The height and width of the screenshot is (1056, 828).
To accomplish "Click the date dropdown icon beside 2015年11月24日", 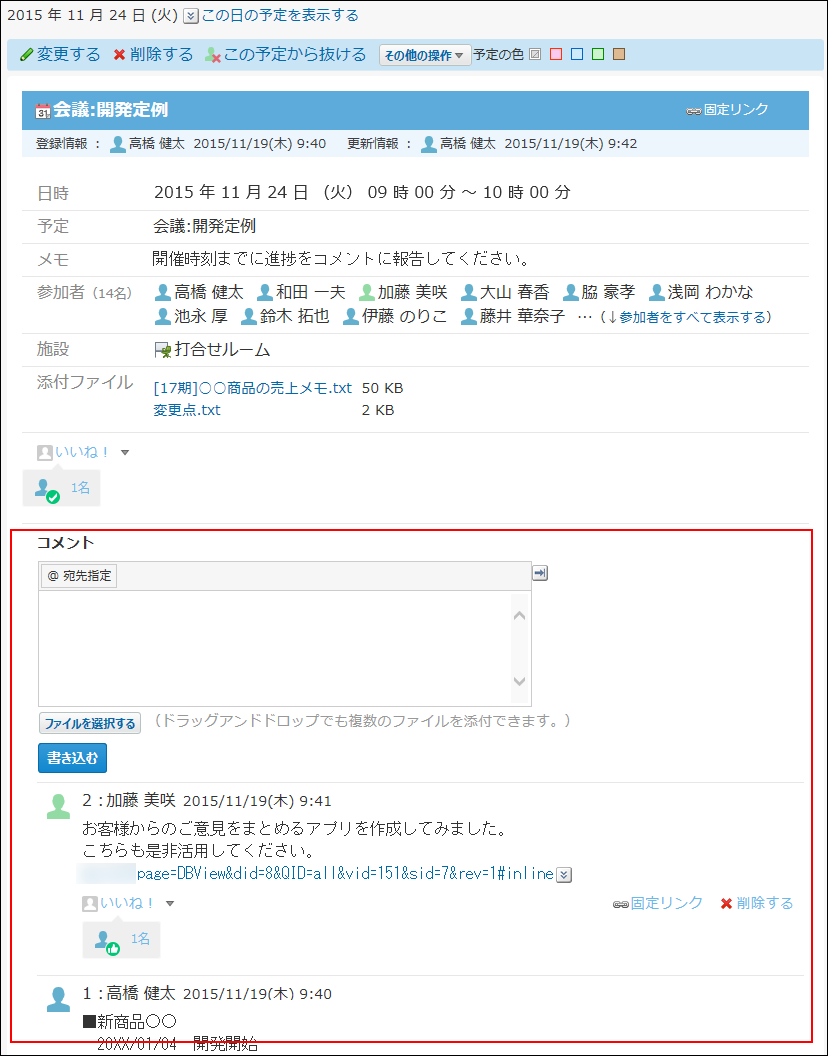I will point(191,15).
